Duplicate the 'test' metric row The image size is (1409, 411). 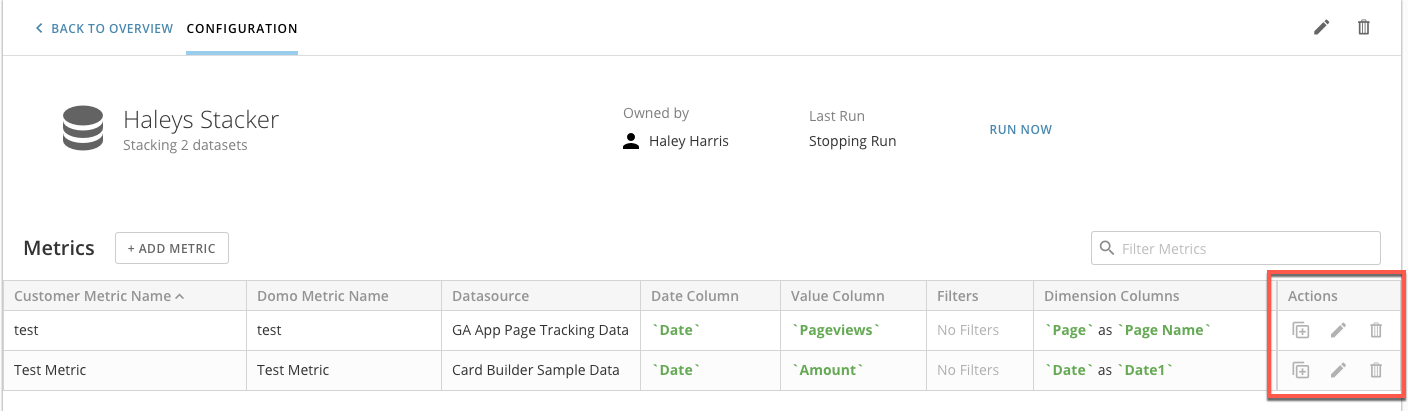click(x=1300, y=330)
